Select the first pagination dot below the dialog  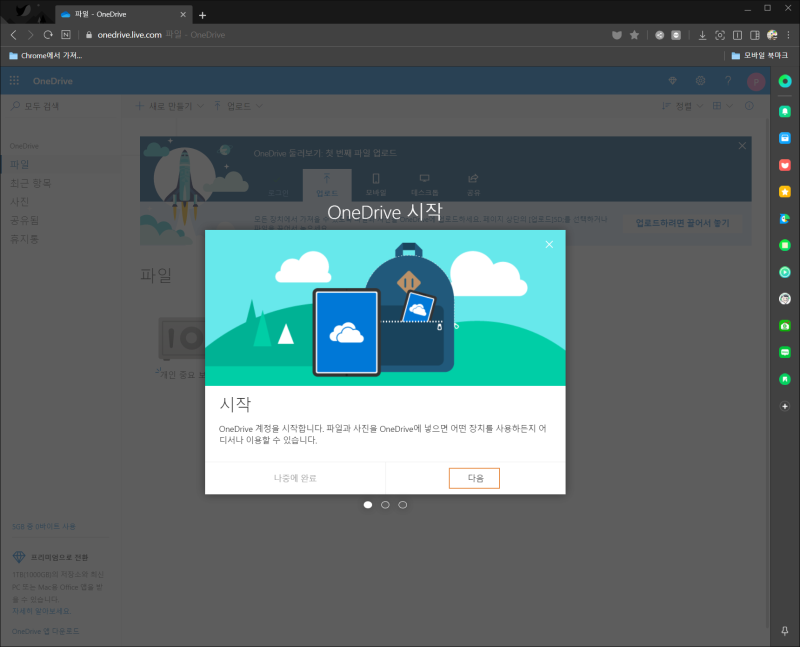pyautogui.click(x=368, y=505)
